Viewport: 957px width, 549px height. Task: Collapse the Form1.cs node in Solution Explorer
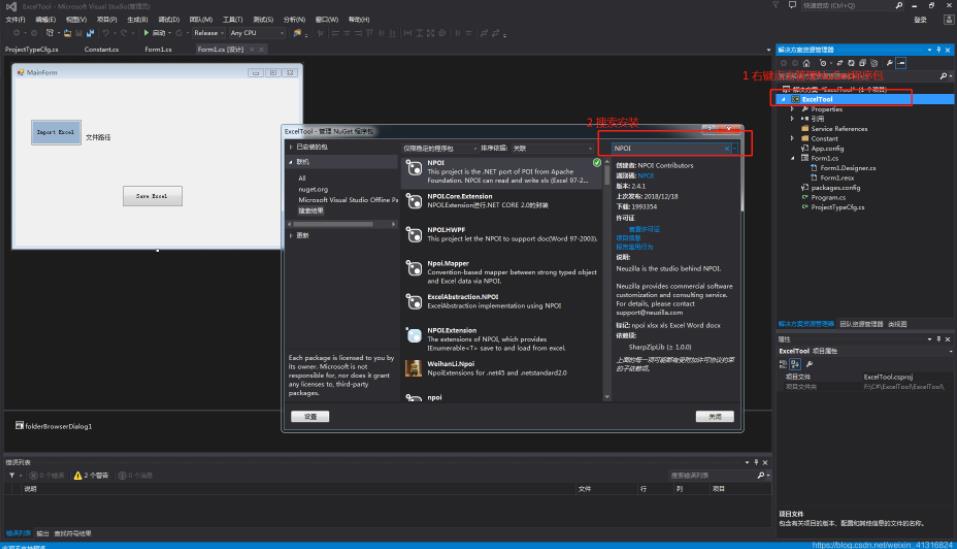pos(792,158)
